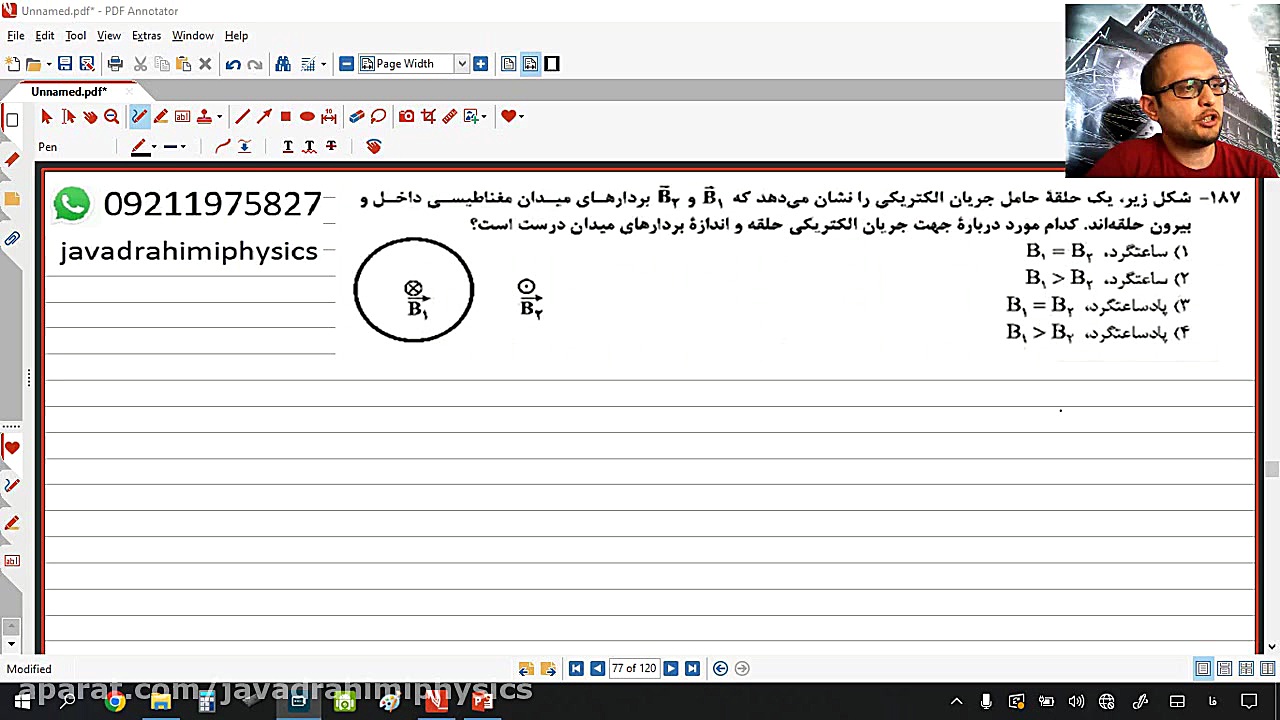Choose the Stamp tool
Screen dimensions: 1280x720
coord(203,116)
